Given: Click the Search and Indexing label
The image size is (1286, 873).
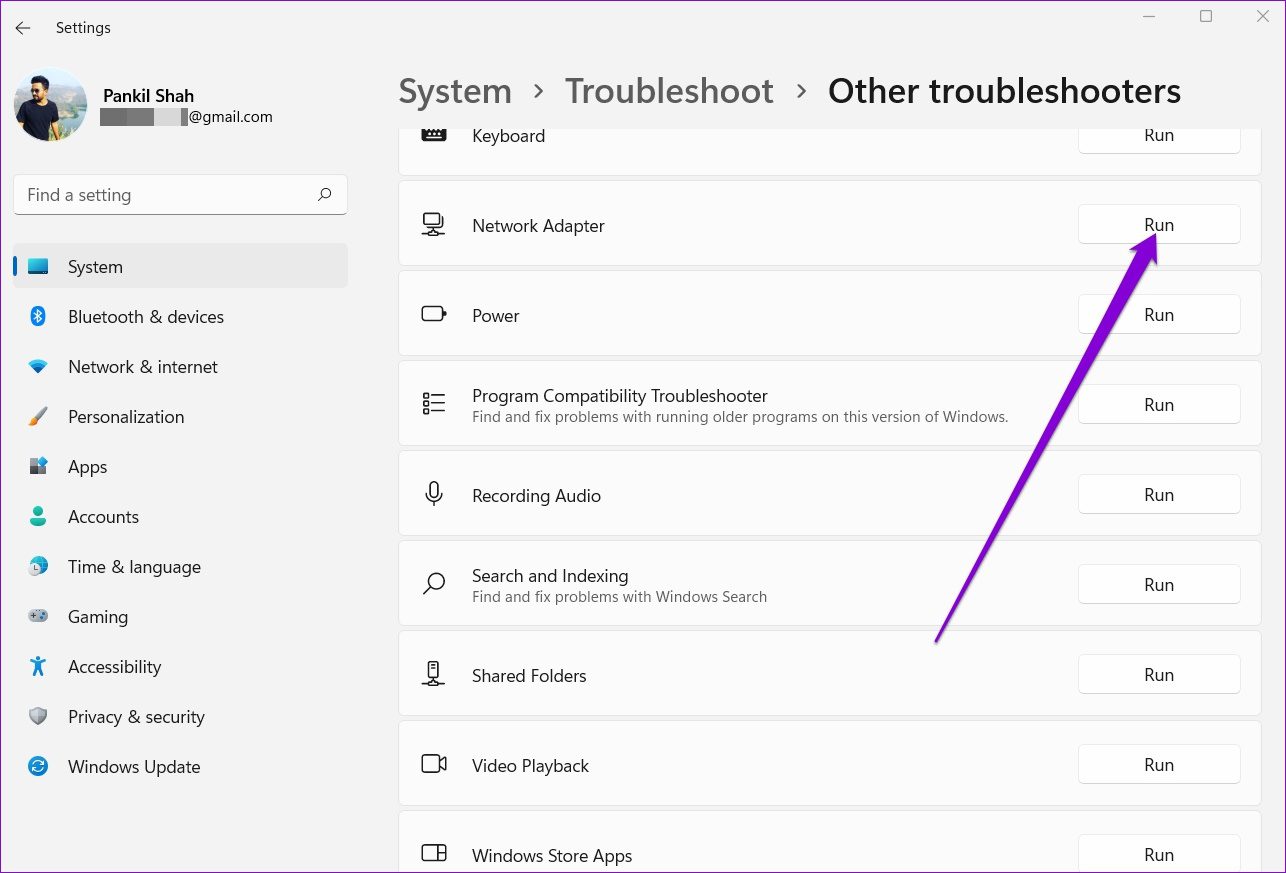Looking at the screenshot, I should pyautogui.click(x=550, y=576).
